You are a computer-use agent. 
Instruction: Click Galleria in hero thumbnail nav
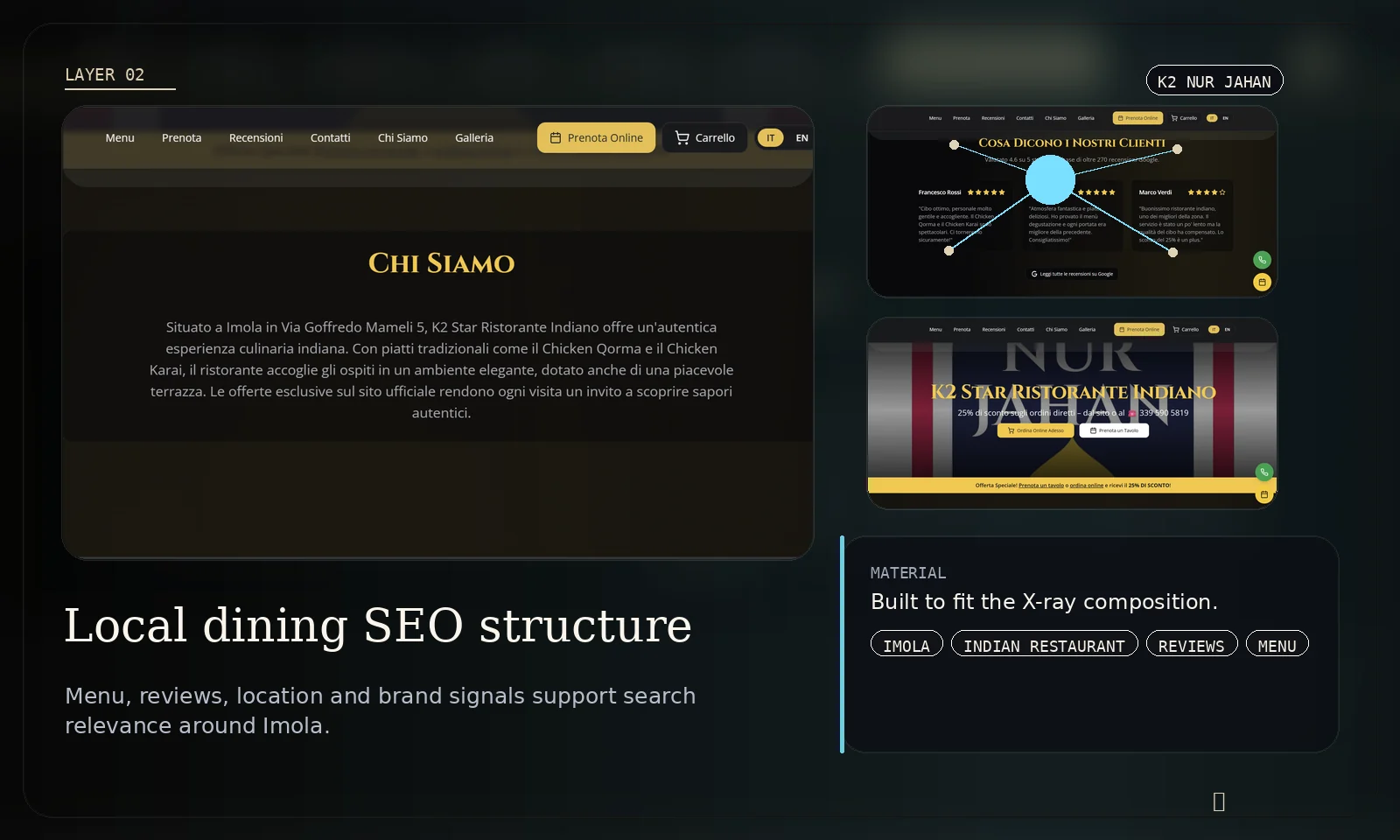pyautogui.click(x=1087, y=330)
